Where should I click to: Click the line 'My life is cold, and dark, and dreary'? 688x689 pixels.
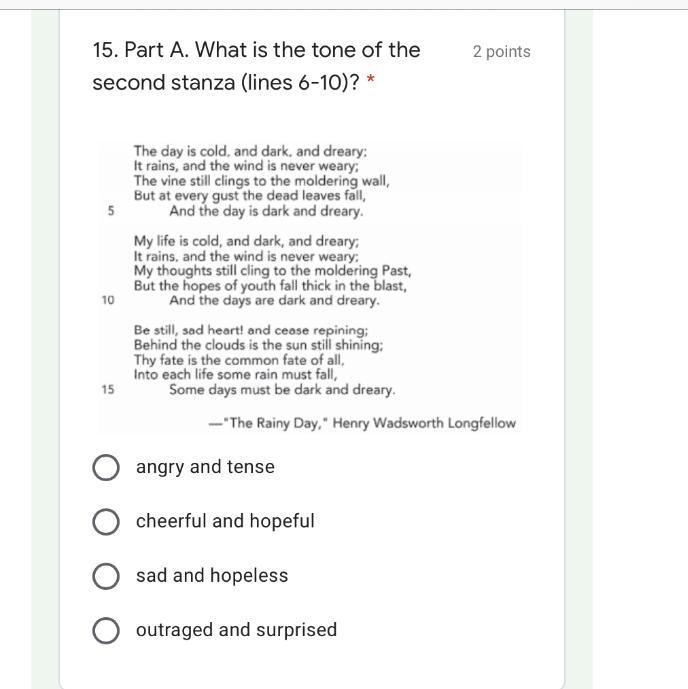[246, 241]
